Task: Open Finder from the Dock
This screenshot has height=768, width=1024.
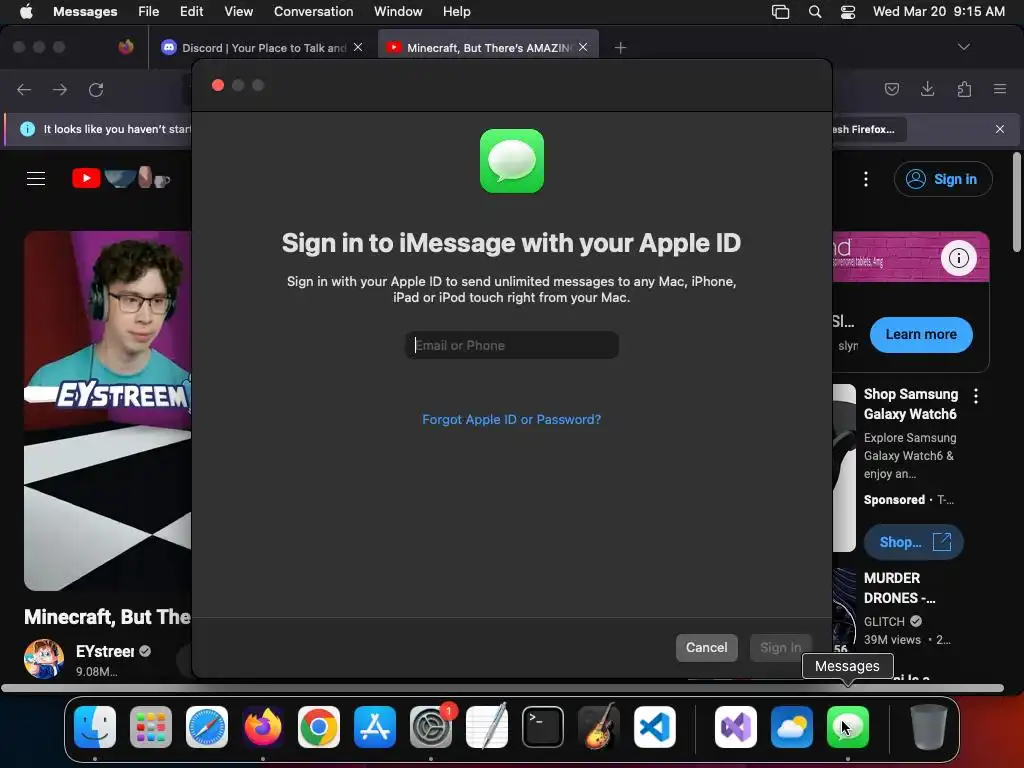Action: (95, 727)
